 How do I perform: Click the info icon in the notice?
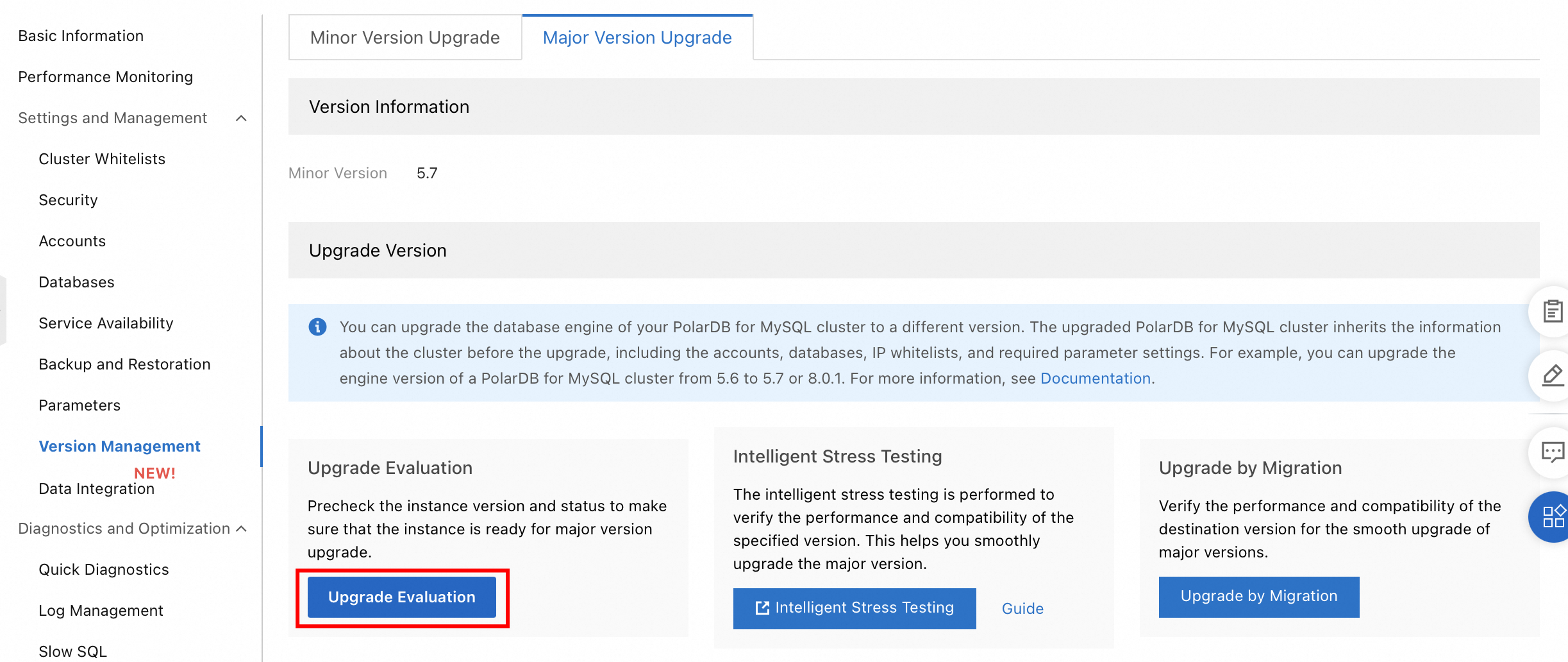tap(317, 327)
